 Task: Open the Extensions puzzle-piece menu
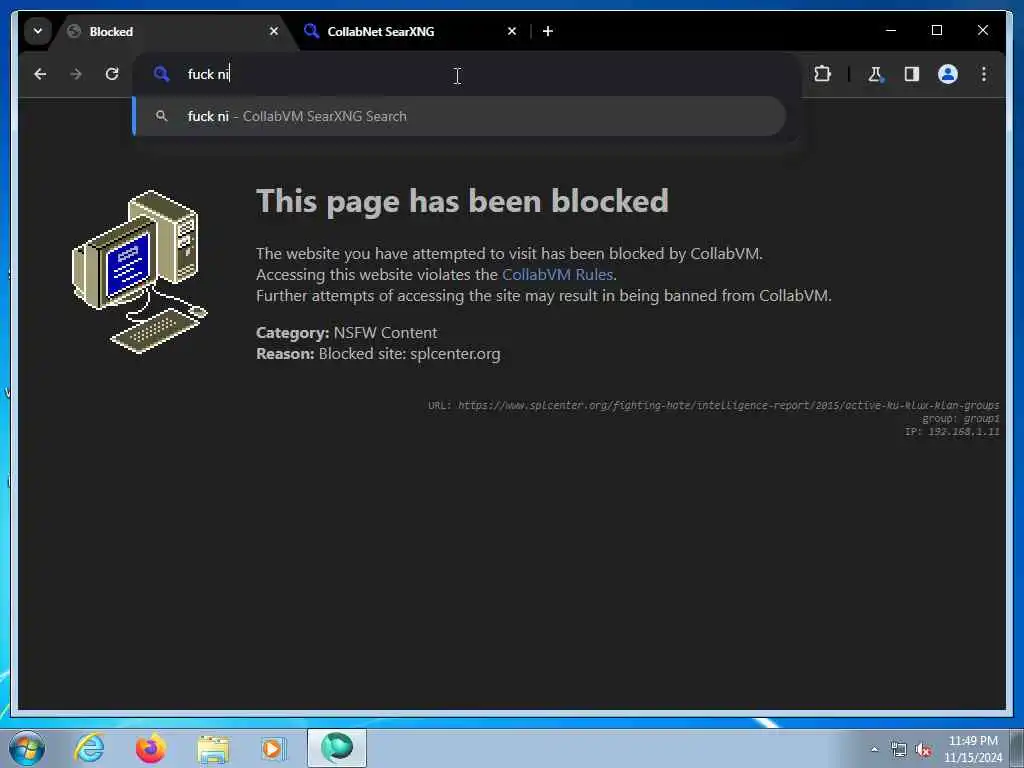(x=822, y=74)
